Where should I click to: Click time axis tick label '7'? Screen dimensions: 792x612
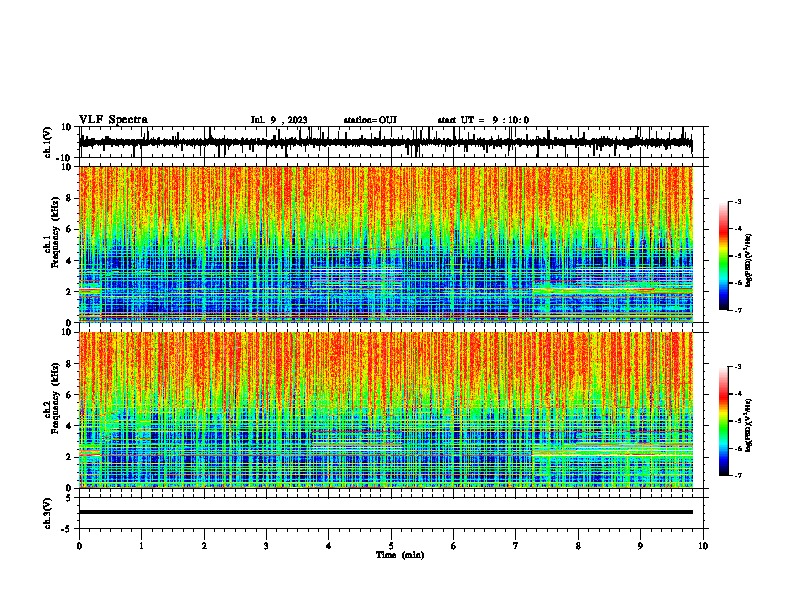click(x=516, y=546)
